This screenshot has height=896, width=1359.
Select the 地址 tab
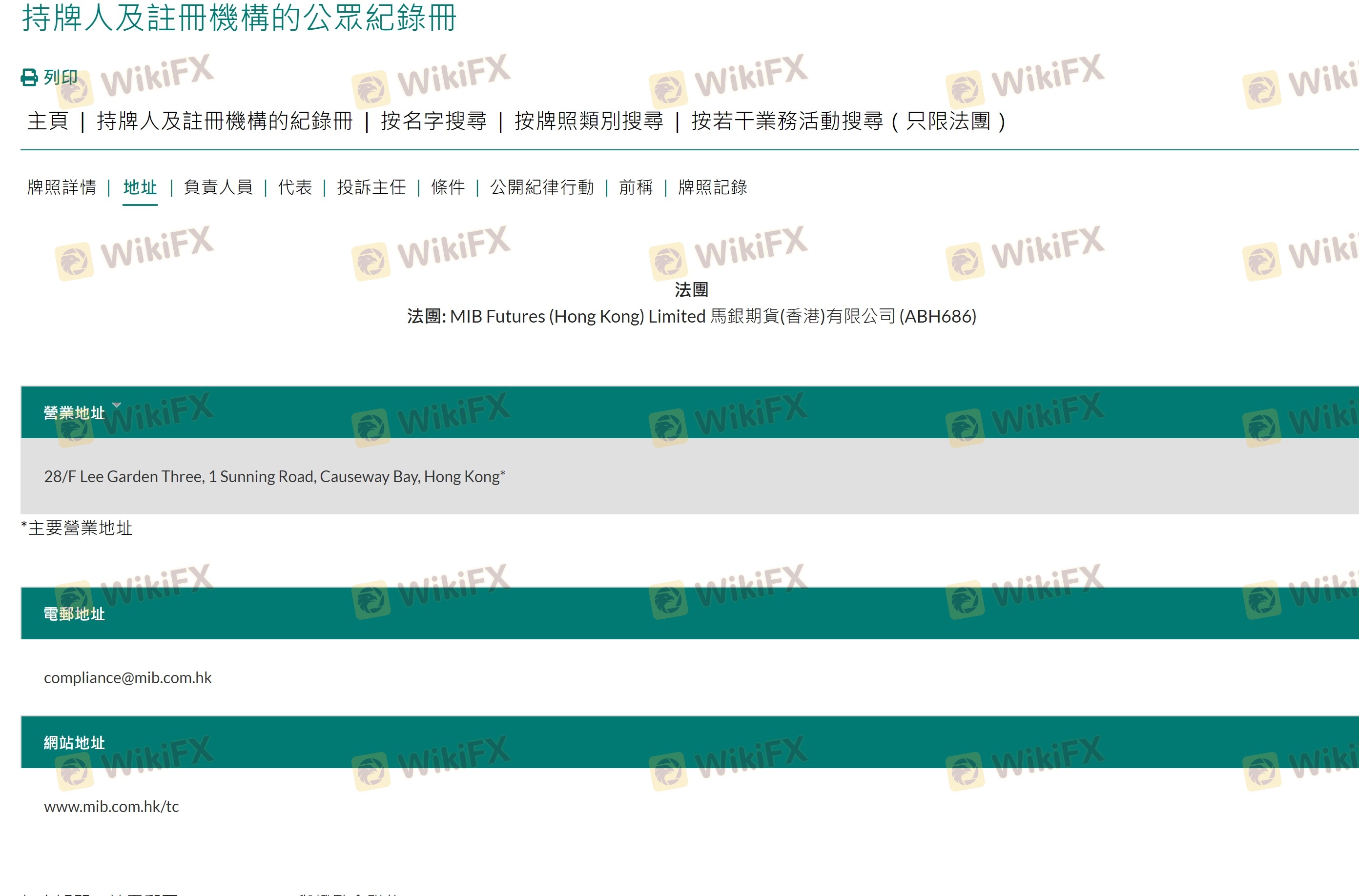pyautogui.click(x=140, y=187)
